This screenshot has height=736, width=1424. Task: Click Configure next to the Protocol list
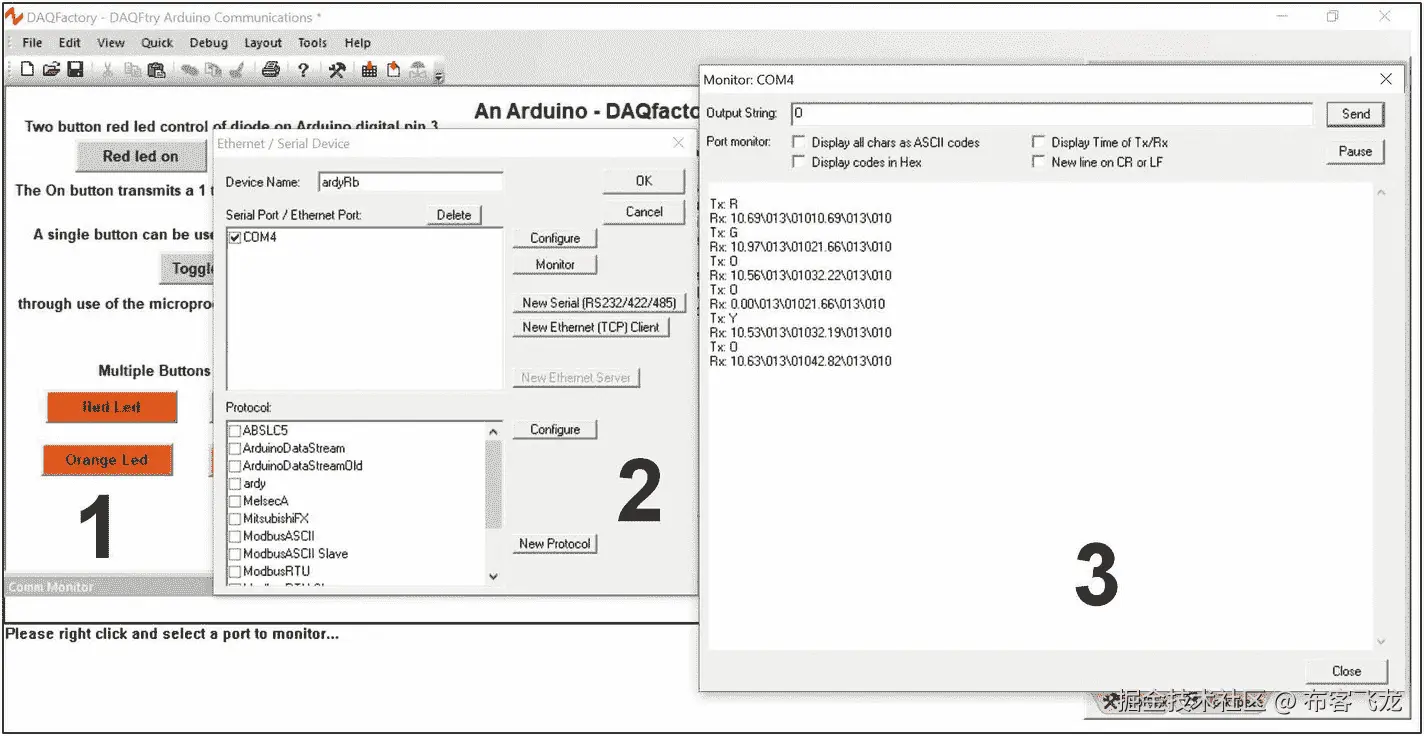click(x=555, y=430)
